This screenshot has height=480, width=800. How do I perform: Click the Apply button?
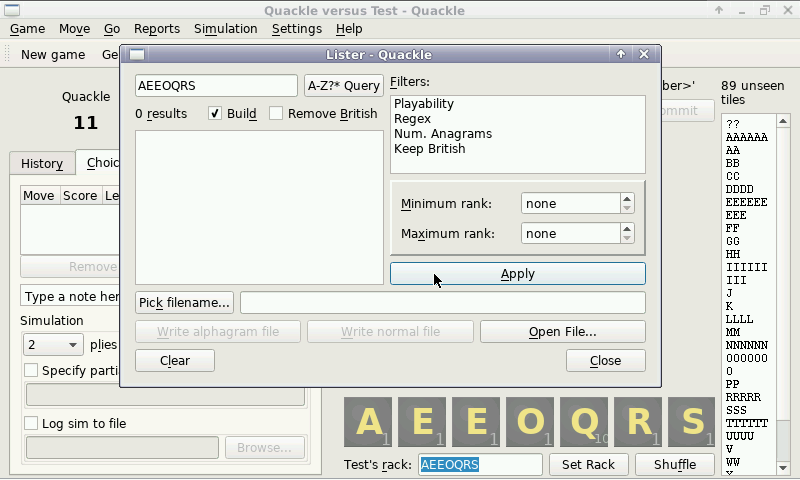[518, 274]
